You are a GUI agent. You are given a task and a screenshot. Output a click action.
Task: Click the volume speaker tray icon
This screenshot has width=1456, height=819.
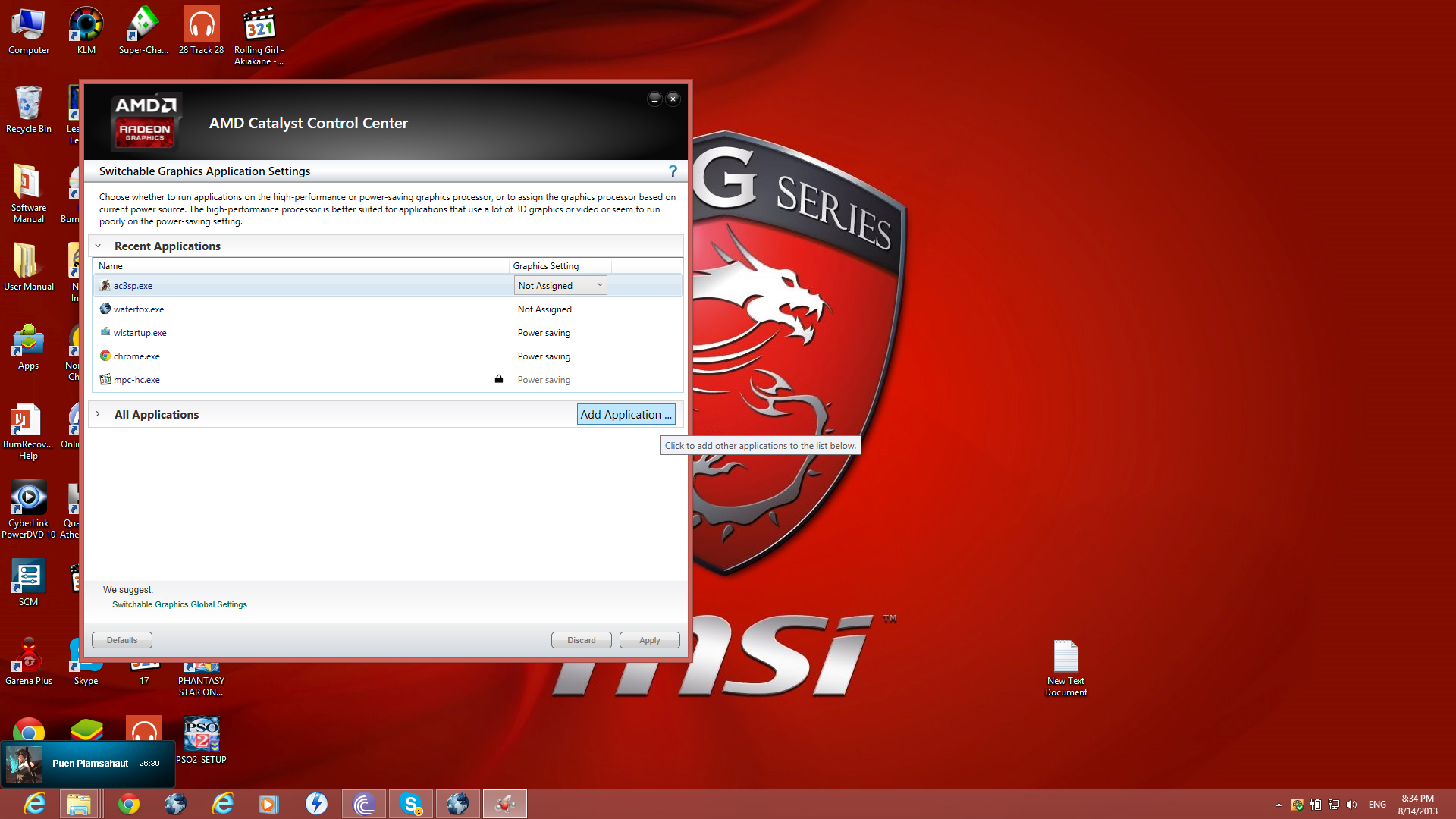click(1351, 805)
